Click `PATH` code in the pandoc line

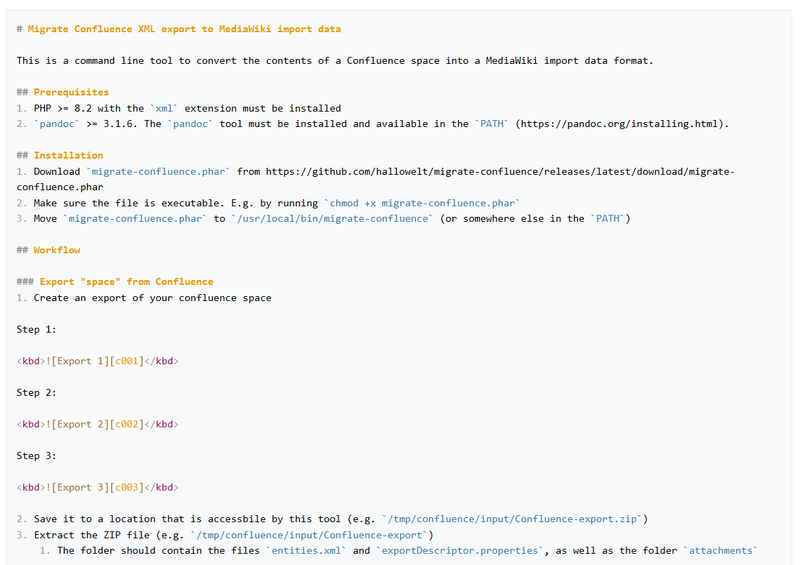pyautogui.click(x=491, y=124)
